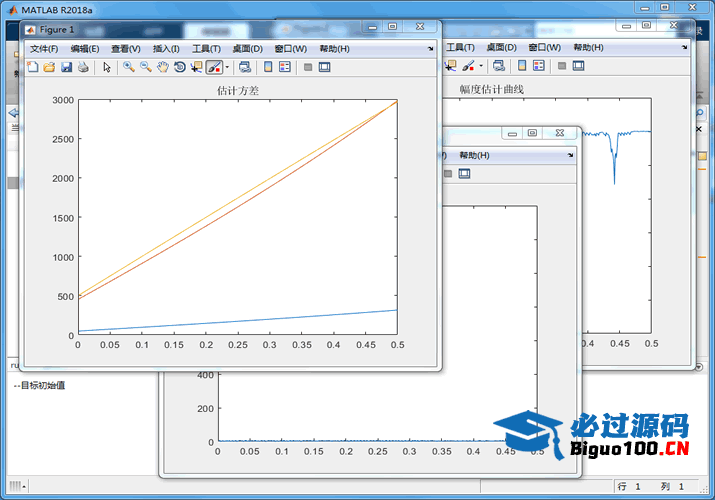The image size is (715, 500).
Task: Toggle Zoom In tool in Figure 1
Action: [129, 67]
